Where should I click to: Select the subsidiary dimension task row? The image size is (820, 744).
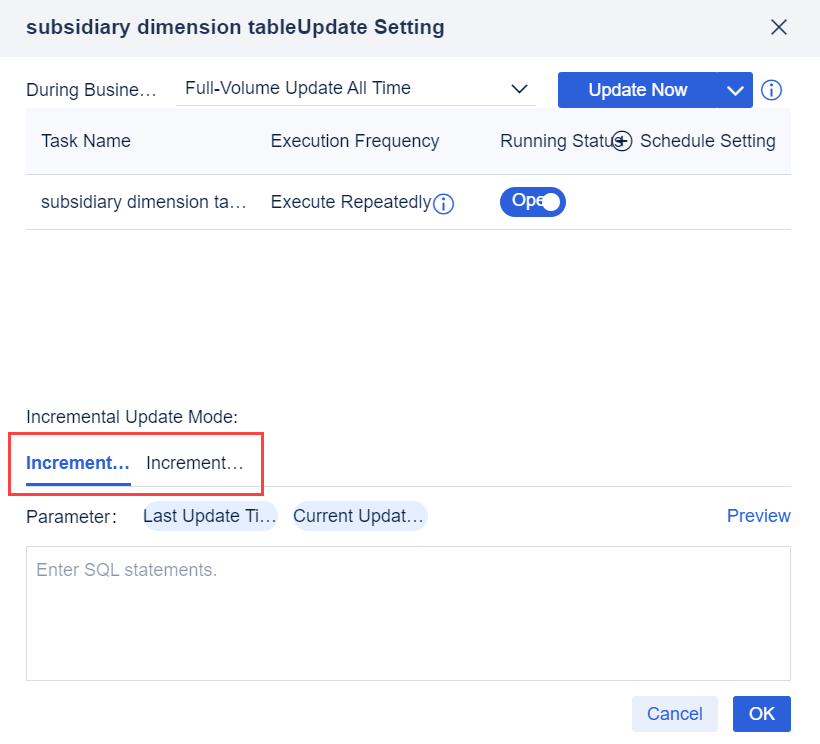pos(143,202)
